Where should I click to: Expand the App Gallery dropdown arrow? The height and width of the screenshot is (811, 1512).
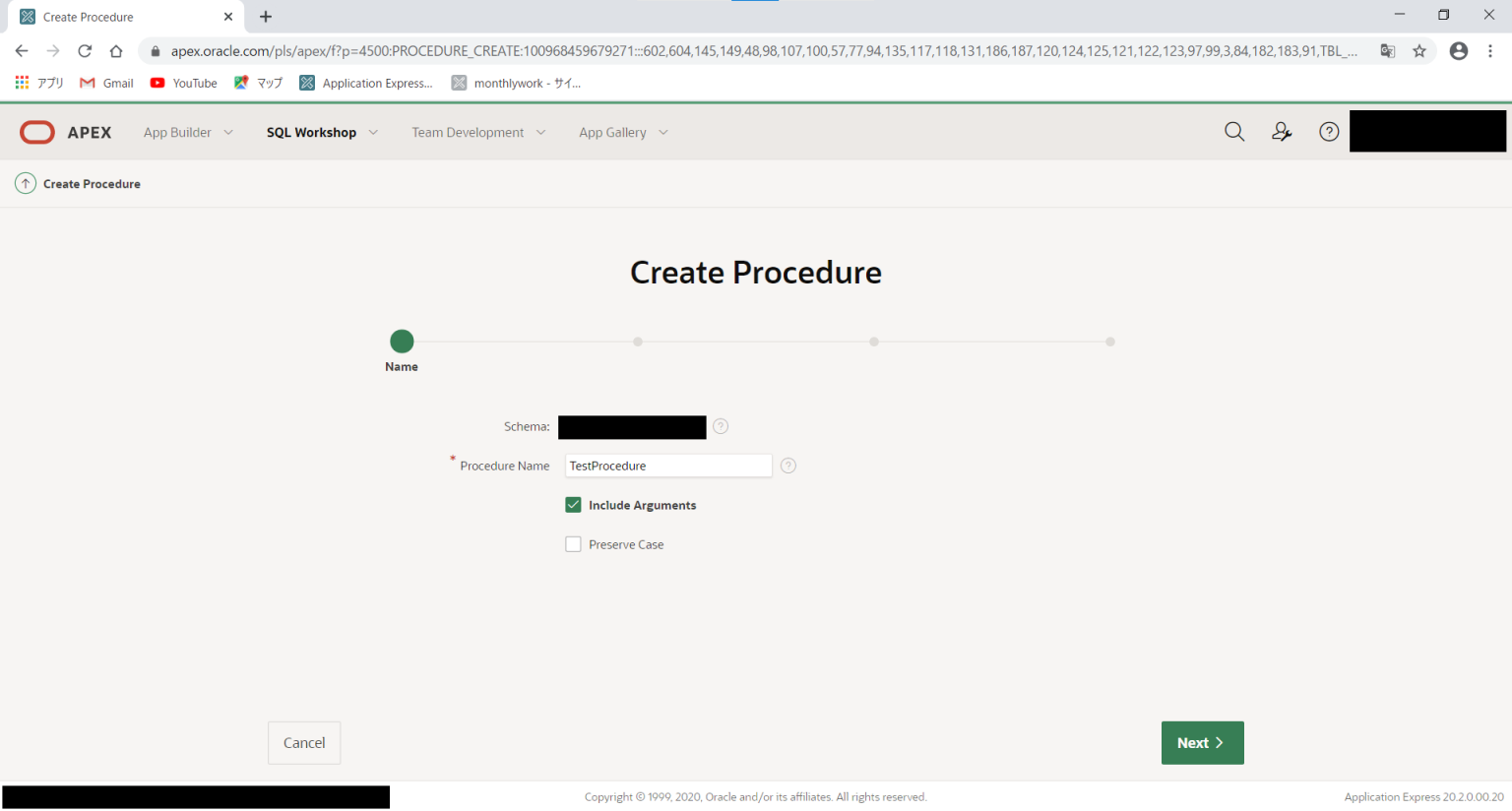coord(663,133)
